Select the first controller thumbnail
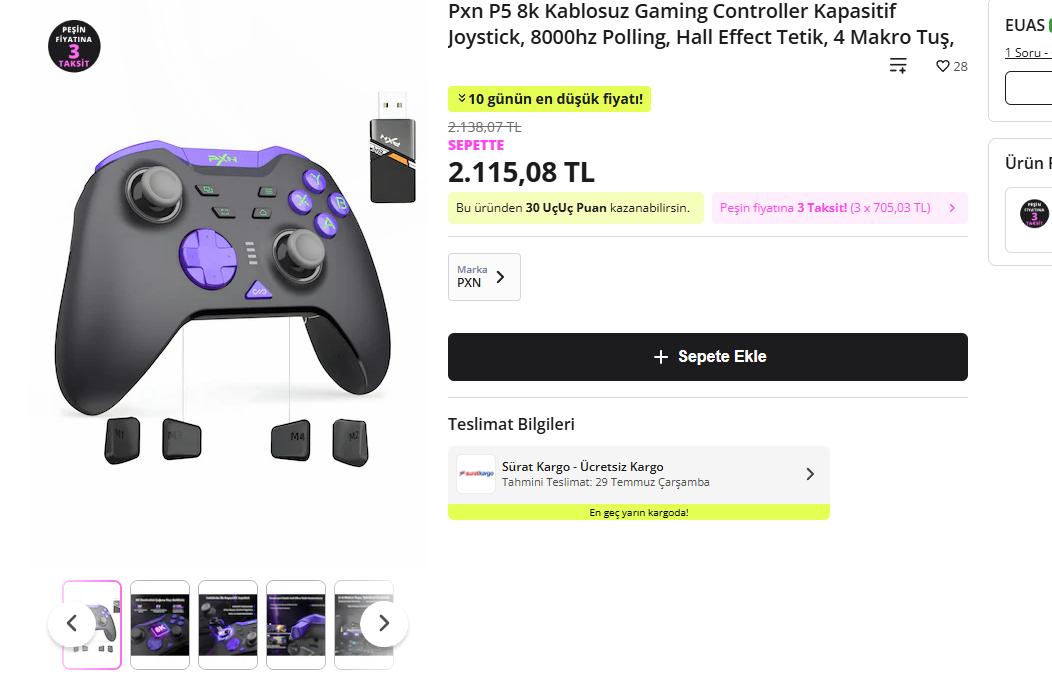The image size is (1052, 686). [92, 625]
